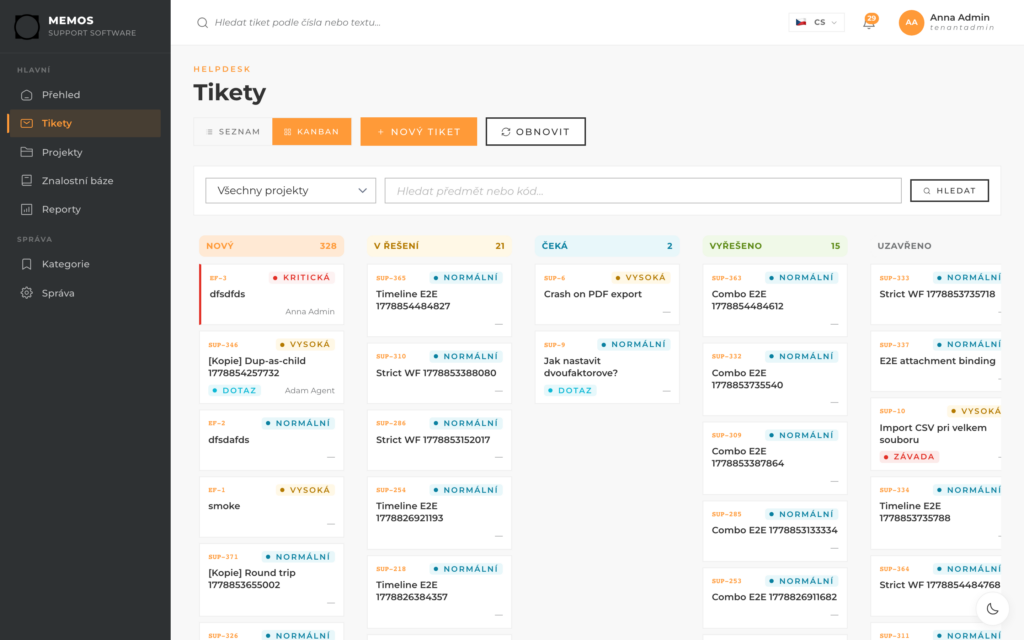
Task: Focus the Hledat předmět nebo kód field
Action: [x=643, y=191]
